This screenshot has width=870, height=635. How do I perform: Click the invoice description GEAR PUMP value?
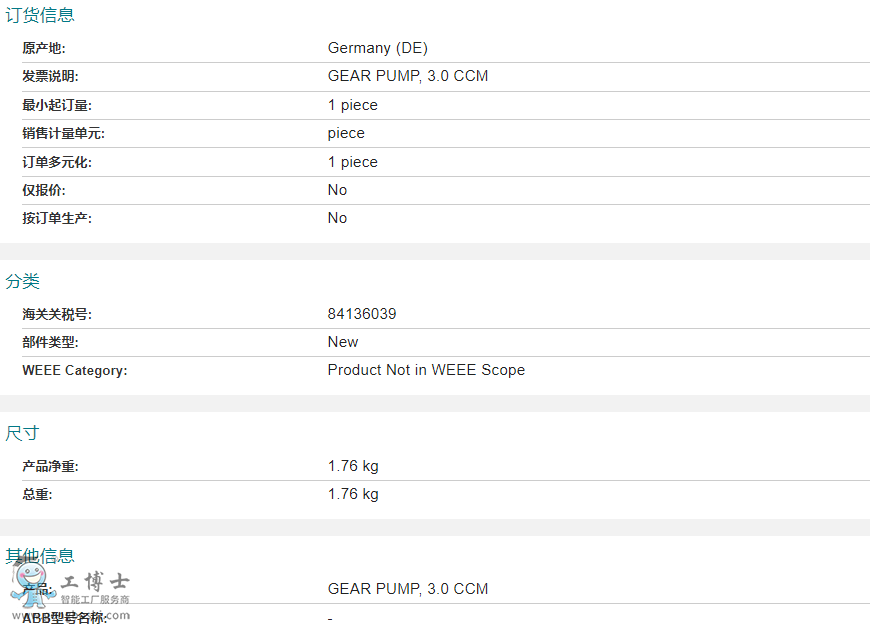click(408, 76)
